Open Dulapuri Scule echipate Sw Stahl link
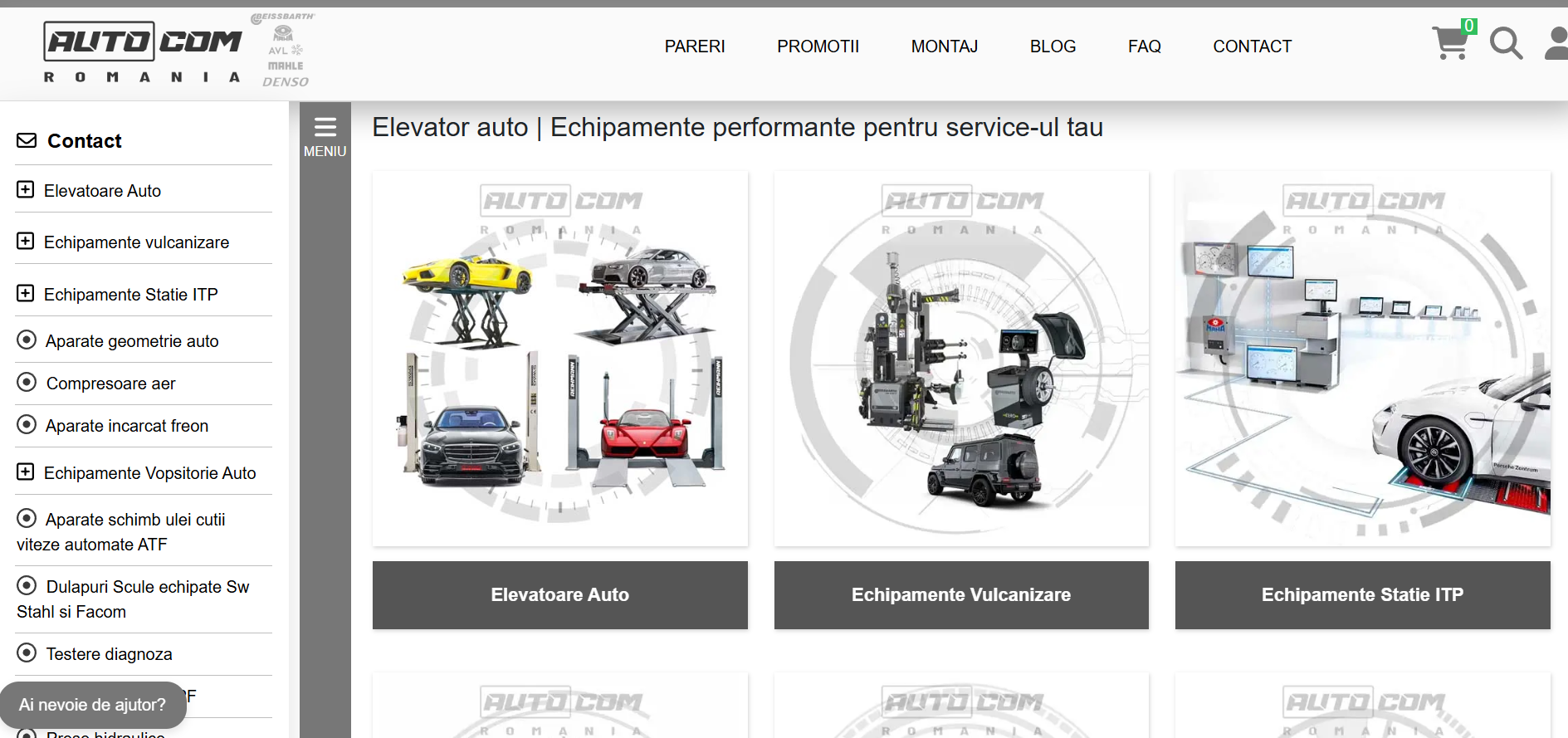Image resolution: width=1568 pixels, height=738 pixels. pos(133,599)
